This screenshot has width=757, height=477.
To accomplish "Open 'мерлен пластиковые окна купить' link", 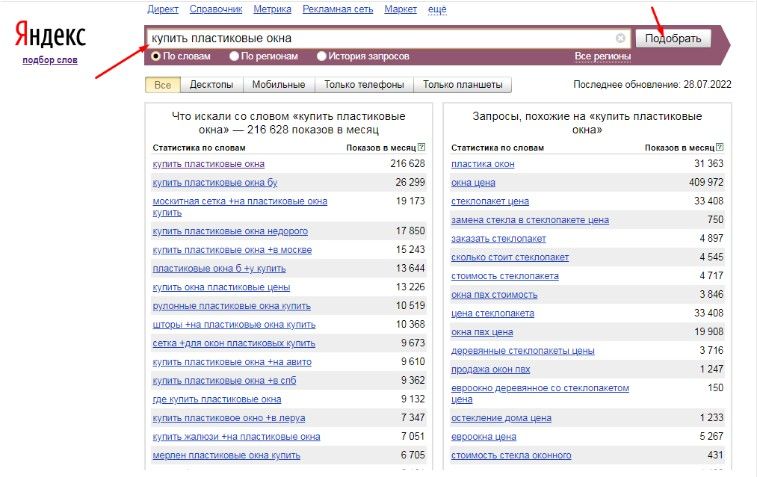I will pyautogui.click(x=226, y=455).
